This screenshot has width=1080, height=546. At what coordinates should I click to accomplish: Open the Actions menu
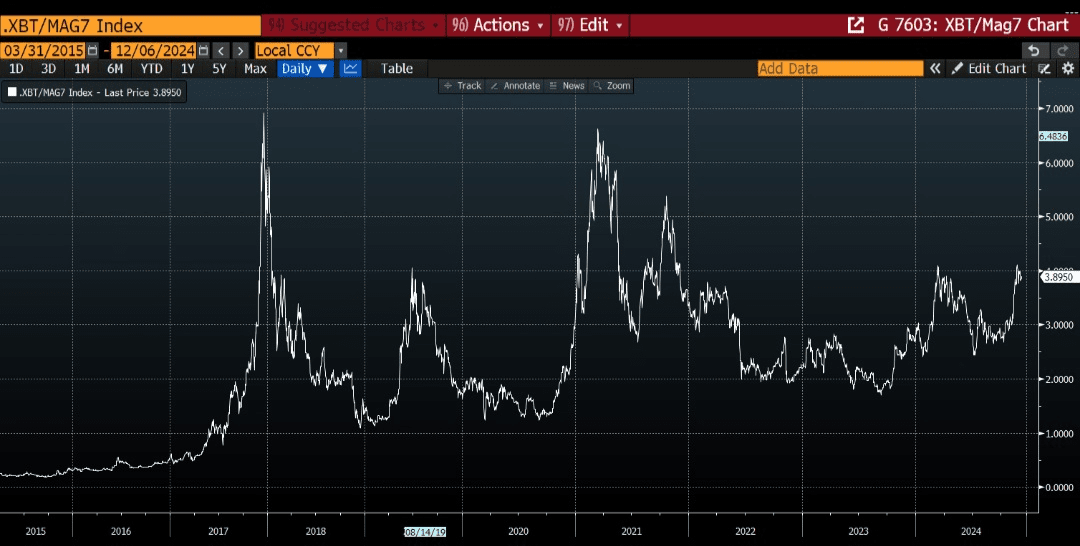click(x=499, y=25)
